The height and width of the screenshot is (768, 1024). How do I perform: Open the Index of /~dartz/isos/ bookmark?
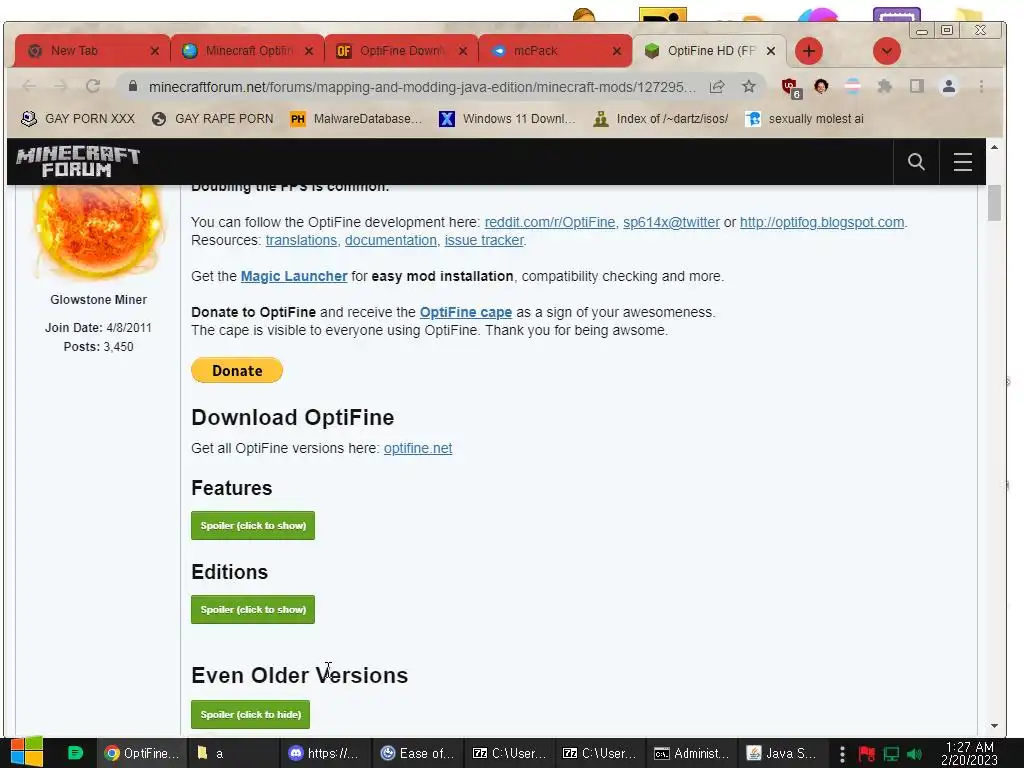click(661, 119)
